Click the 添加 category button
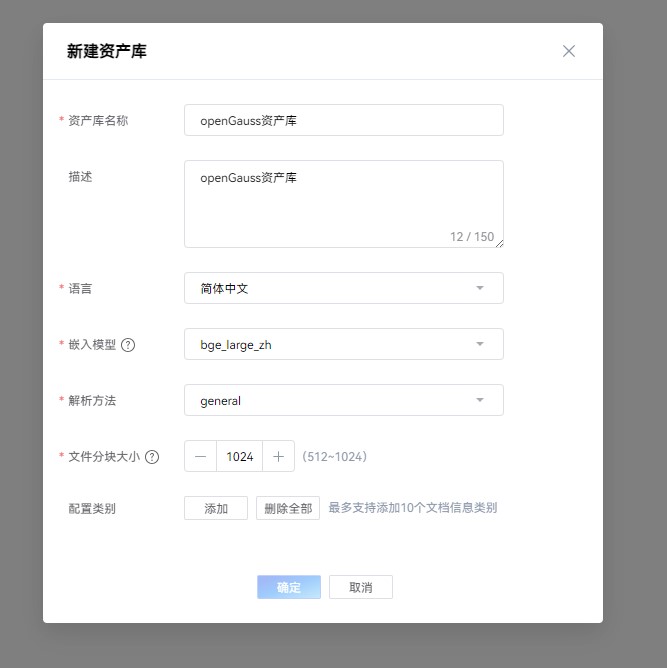Image resolution: width=667 pixels, height=668 pixels. point(216,508)
